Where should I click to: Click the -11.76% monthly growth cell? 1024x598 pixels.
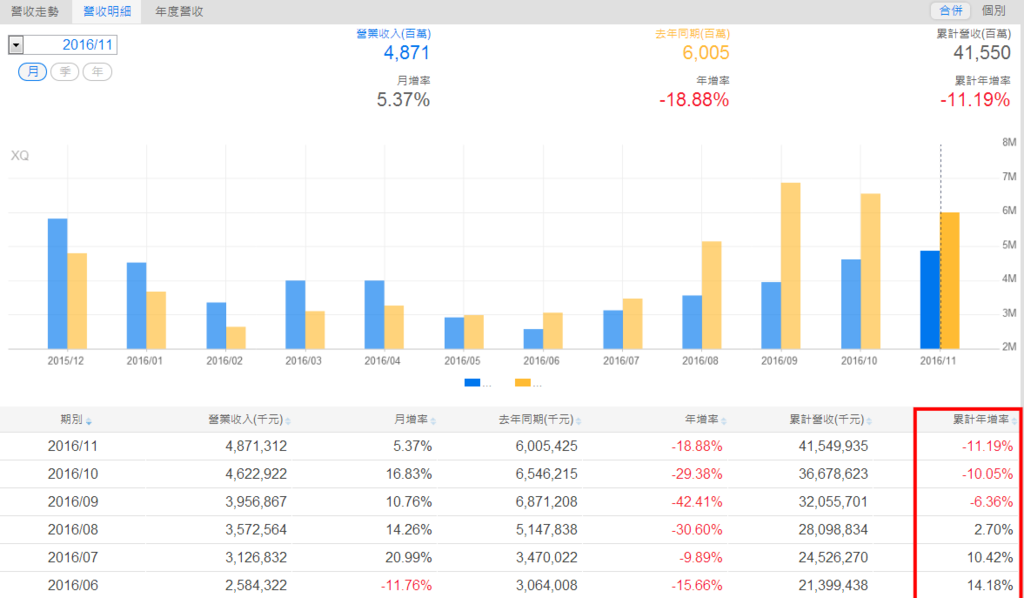[407, 586]
